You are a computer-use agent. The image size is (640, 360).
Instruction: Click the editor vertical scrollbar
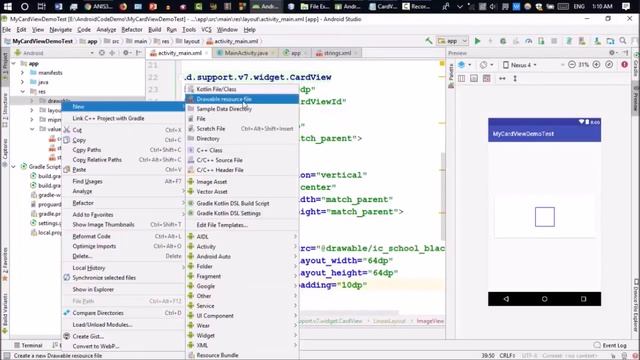pyautogui.click(x=442, y=196)
